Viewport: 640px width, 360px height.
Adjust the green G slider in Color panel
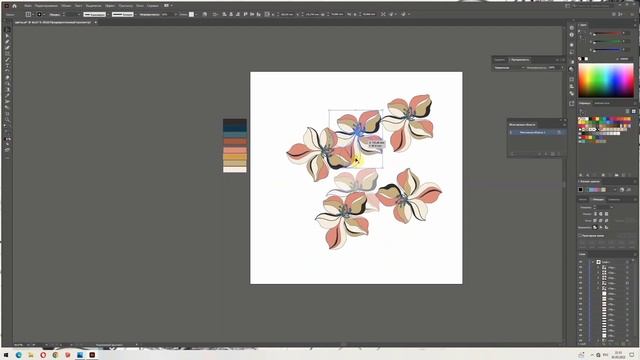click(x=607, y=42)
